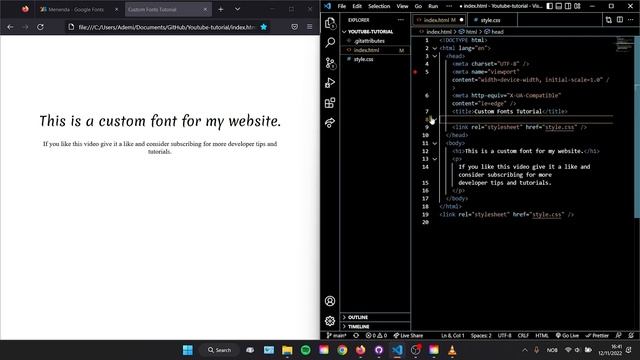Fold the body element at line 11

coord(435,143)
